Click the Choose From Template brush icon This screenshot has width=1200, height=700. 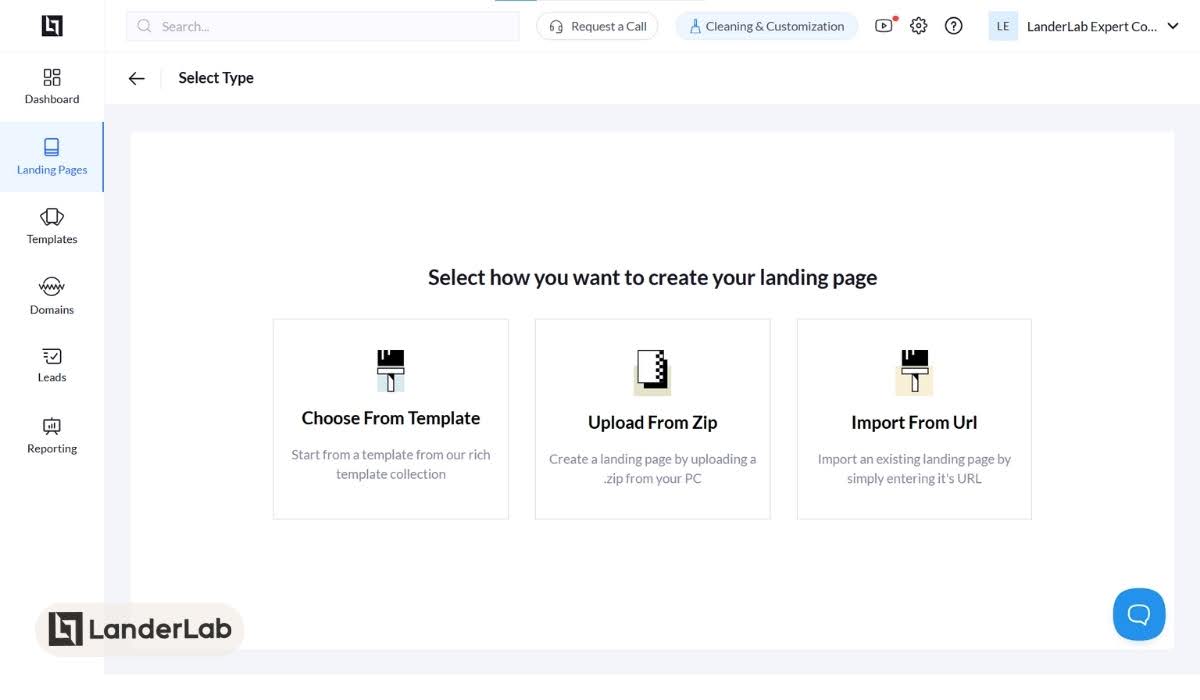click(391, 370)
